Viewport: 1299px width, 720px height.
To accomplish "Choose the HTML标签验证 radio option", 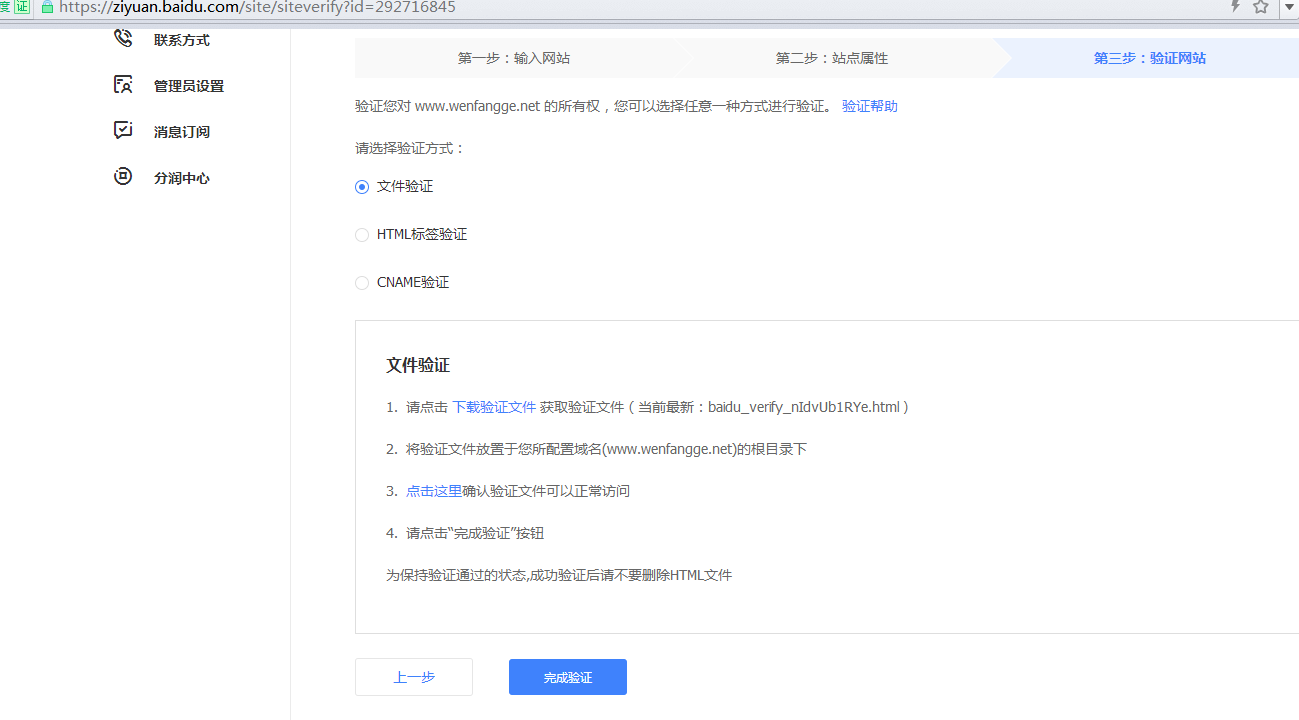I will pos(362,235).
